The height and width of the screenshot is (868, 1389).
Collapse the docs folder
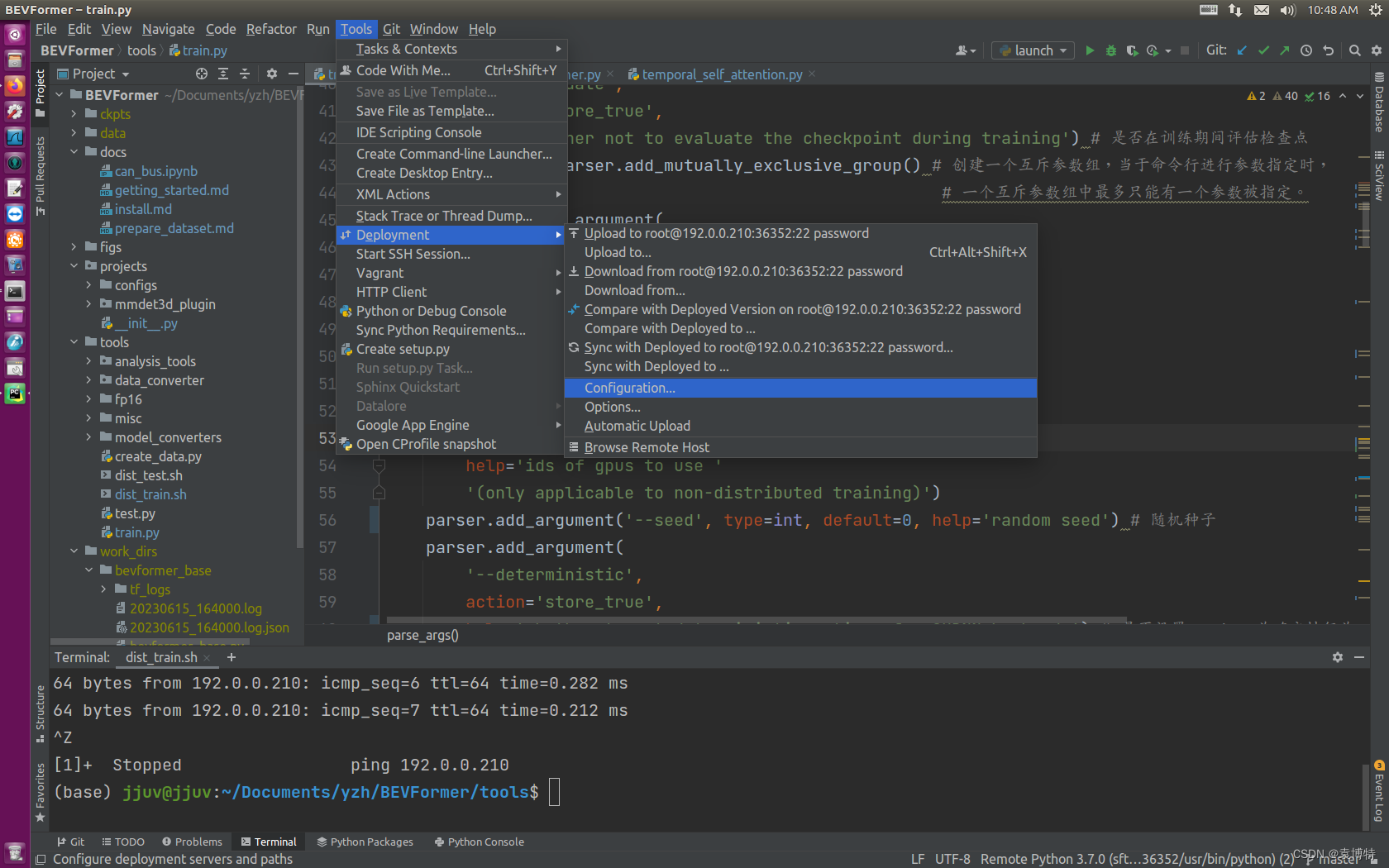pos(74,152)
